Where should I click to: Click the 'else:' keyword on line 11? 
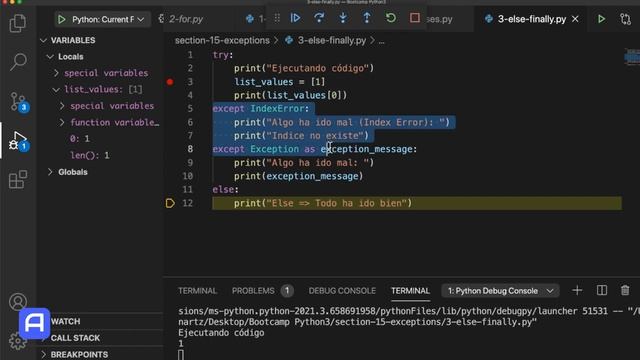coord(225,190)
